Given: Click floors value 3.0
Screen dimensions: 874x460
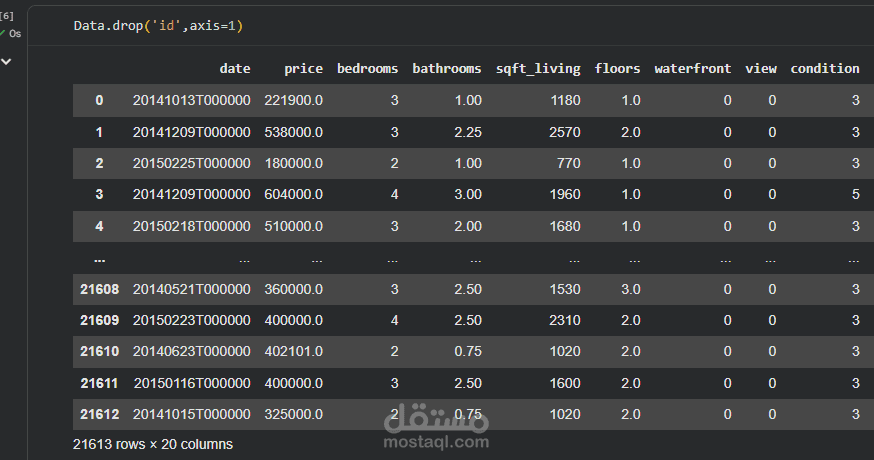Looking at the screenshot, I should 630,289.
